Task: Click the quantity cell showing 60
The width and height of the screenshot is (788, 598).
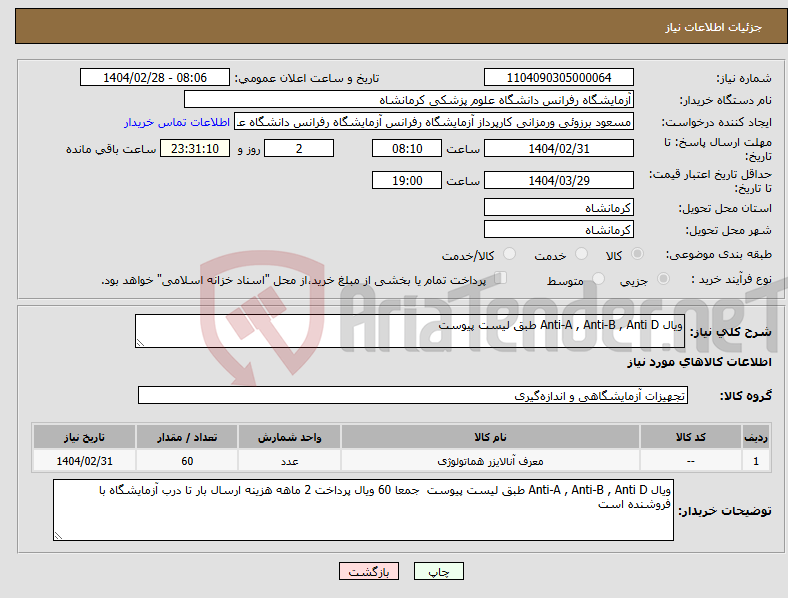Action: [x=187, y=461]
